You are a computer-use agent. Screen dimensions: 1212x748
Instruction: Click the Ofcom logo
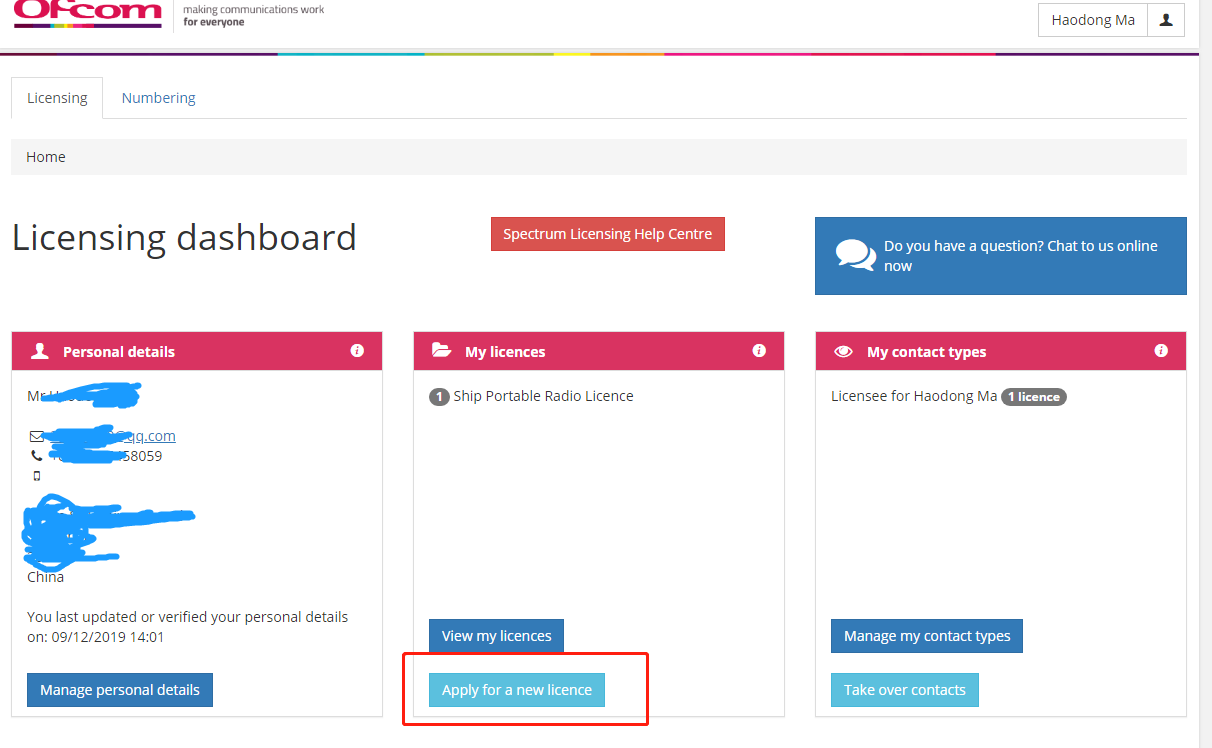[88, 13]
